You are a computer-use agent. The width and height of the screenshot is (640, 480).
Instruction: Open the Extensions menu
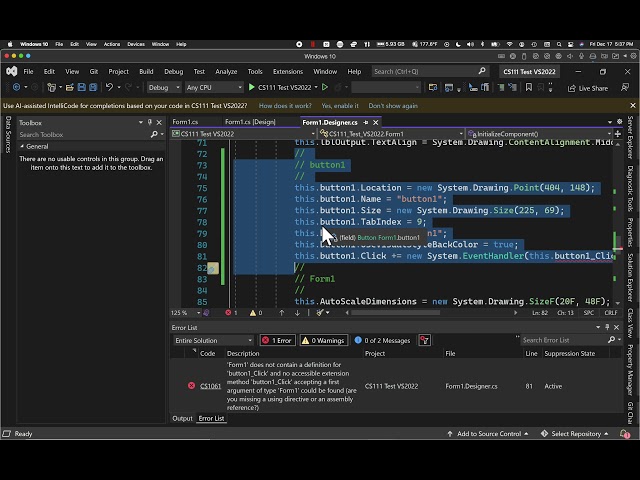(x=288, y=71)
